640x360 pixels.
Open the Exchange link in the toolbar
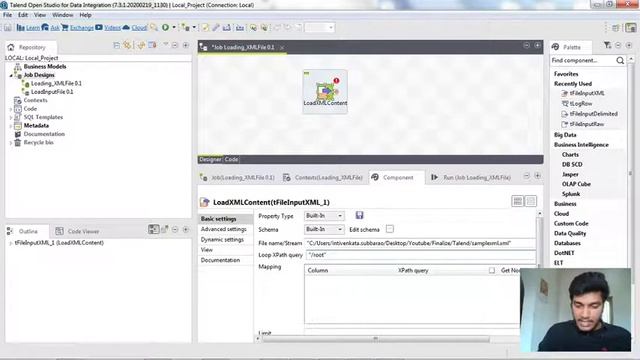(78, 28)
